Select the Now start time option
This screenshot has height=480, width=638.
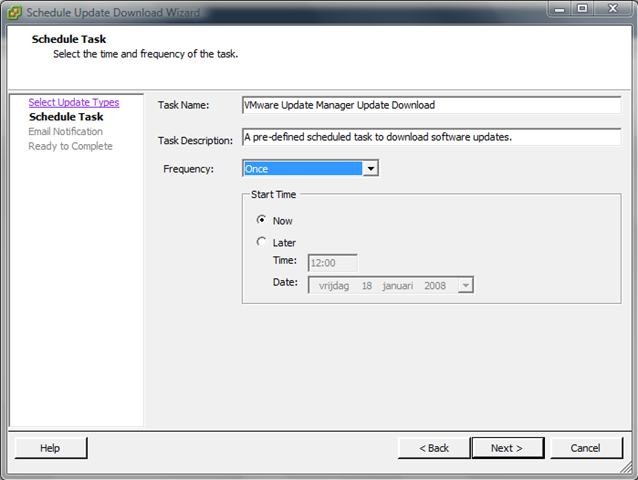tap(262, 220)
